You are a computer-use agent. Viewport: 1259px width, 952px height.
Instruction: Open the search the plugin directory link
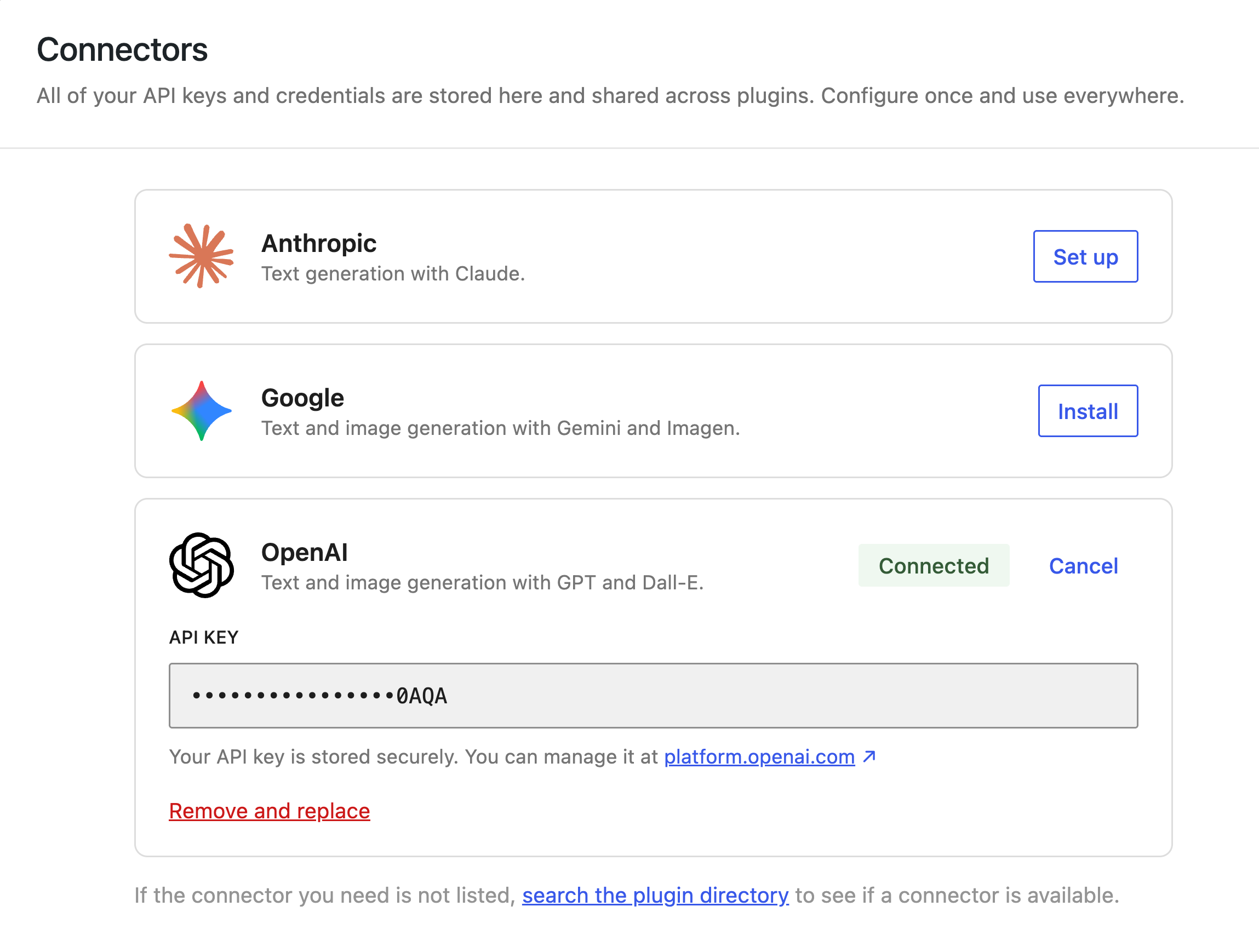tap(655, 895)
